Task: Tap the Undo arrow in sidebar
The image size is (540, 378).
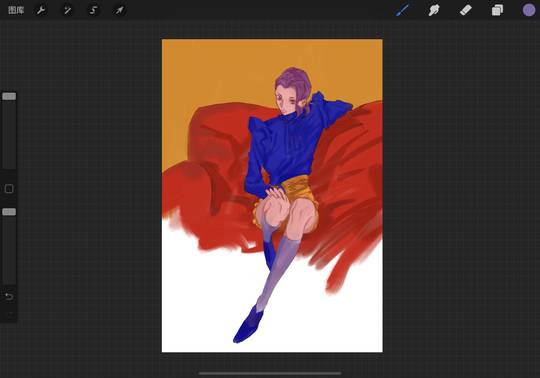Action: click(x=9, y=296)
